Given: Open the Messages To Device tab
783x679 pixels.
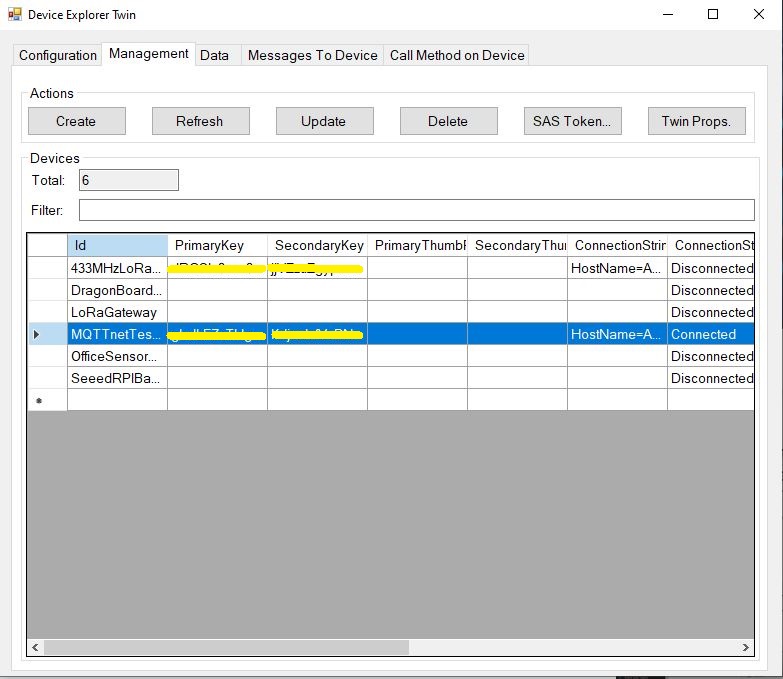Looking at the screenshot, I should point(312,55).
